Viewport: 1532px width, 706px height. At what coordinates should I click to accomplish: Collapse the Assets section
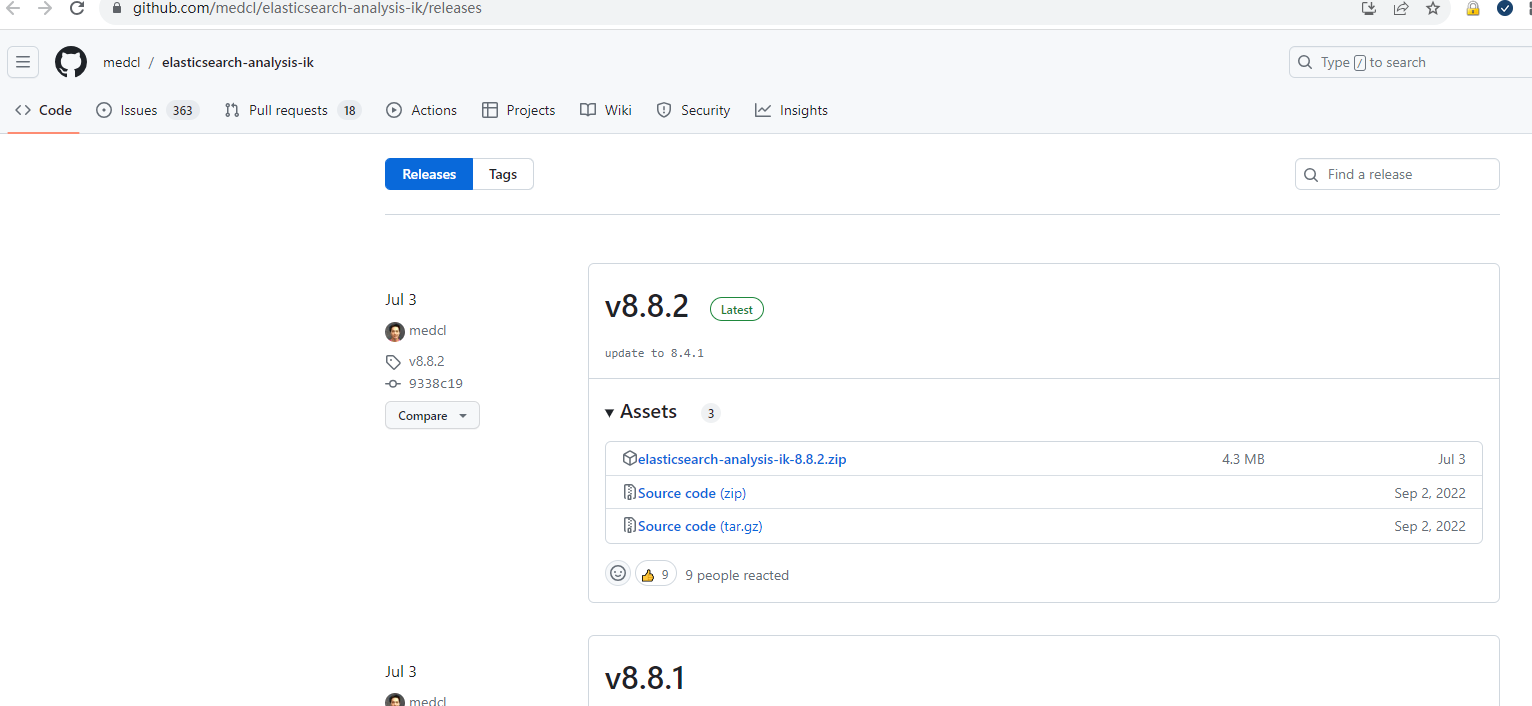point(641,412)
